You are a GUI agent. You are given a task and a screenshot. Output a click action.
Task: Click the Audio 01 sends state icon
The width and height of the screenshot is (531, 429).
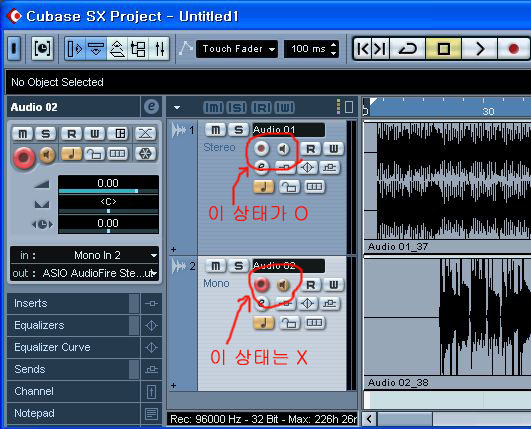pyautogui.click(x=330, y=167)
